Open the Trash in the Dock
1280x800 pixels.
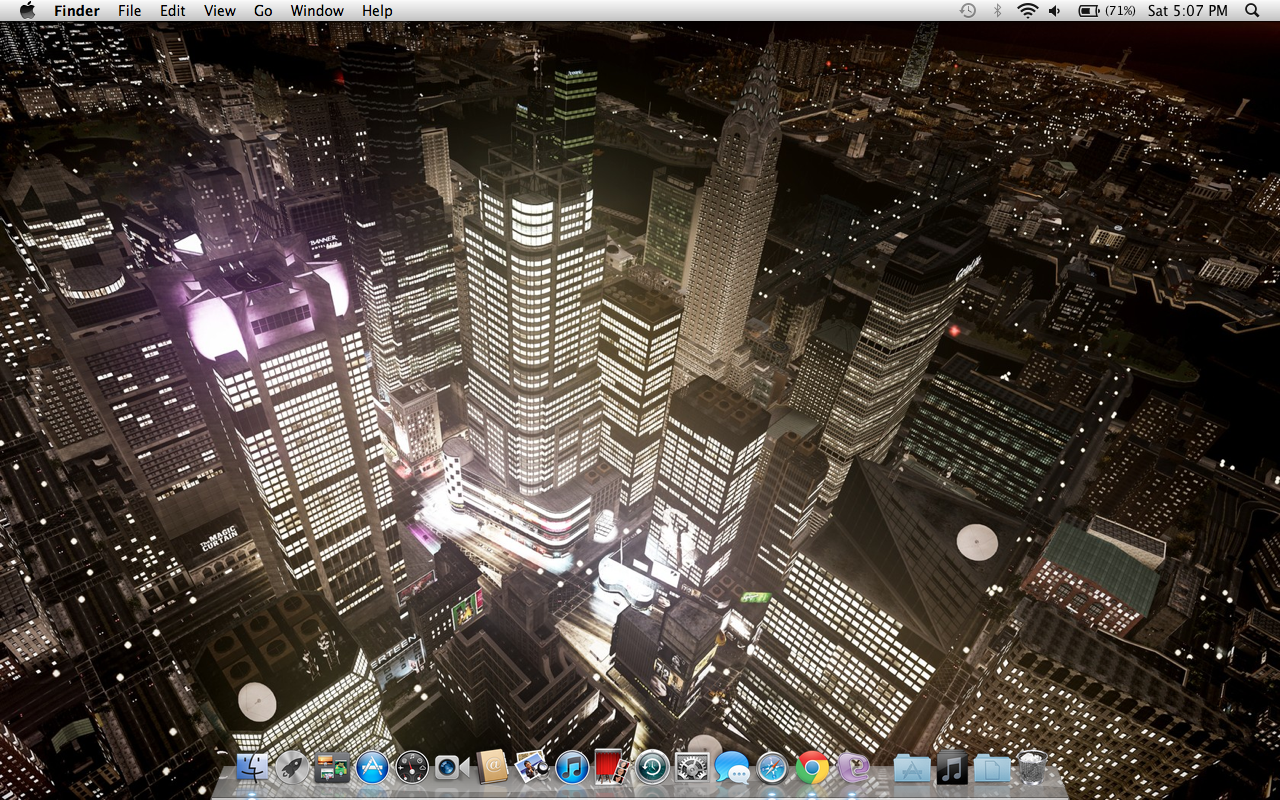(x=1032, y=767)
